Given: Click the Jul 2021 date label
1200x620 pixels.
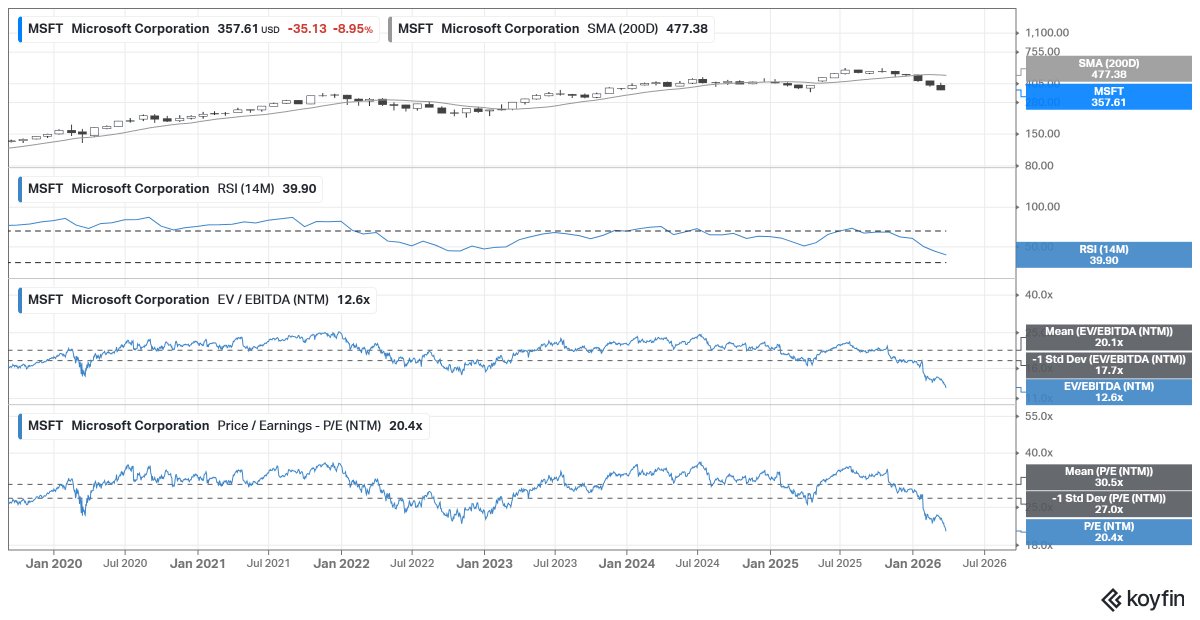Looking at the screenshot, I should (x=269, y=564).
